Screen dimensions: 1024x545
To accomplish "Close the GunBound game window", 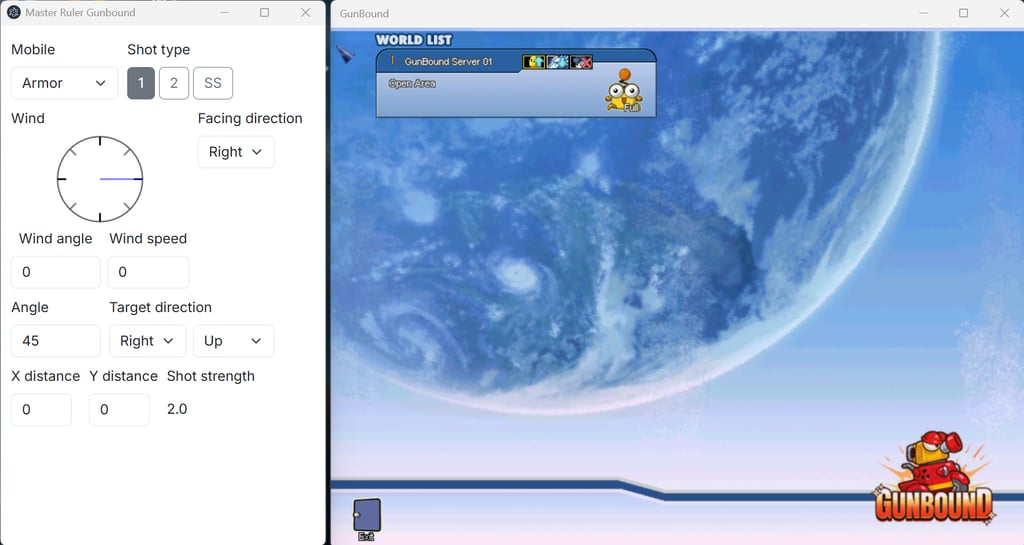I will point(1004,13).
